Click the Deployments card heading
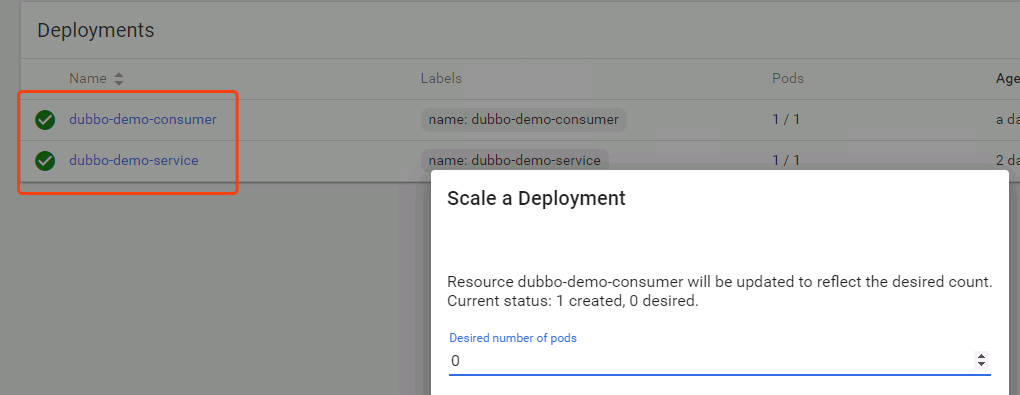This screenshot has height=395, width=1020. coord(96,30)
